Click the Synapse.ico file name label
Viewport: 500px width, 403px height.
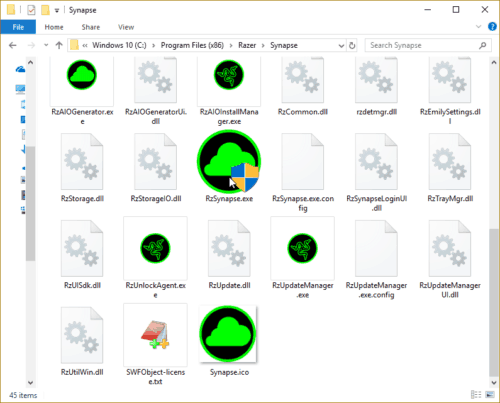tap(229, 372)
